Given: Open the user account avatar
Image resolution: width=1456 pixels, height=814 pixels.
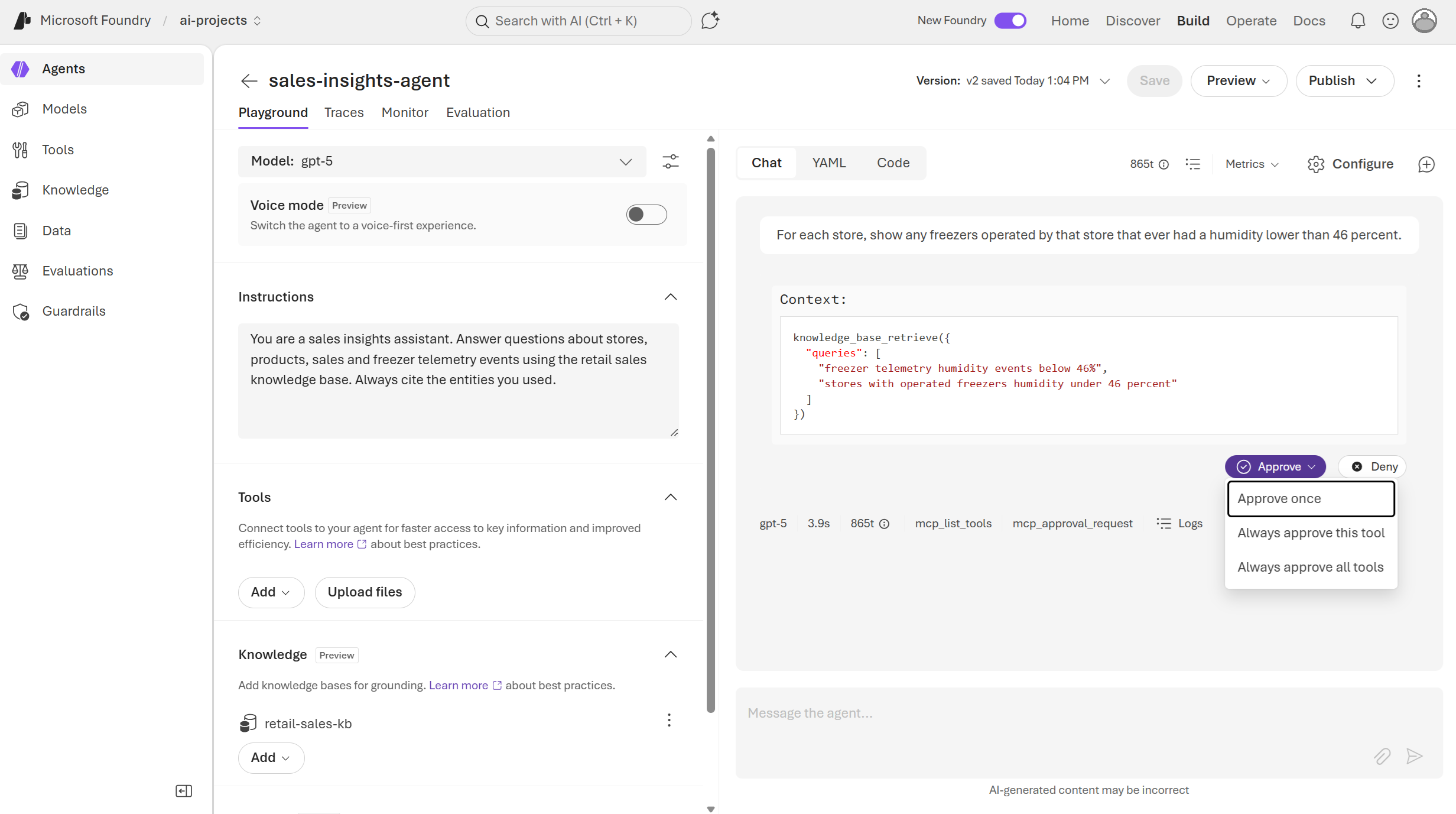Looking at the screenshot, I should click(1424, 21).
